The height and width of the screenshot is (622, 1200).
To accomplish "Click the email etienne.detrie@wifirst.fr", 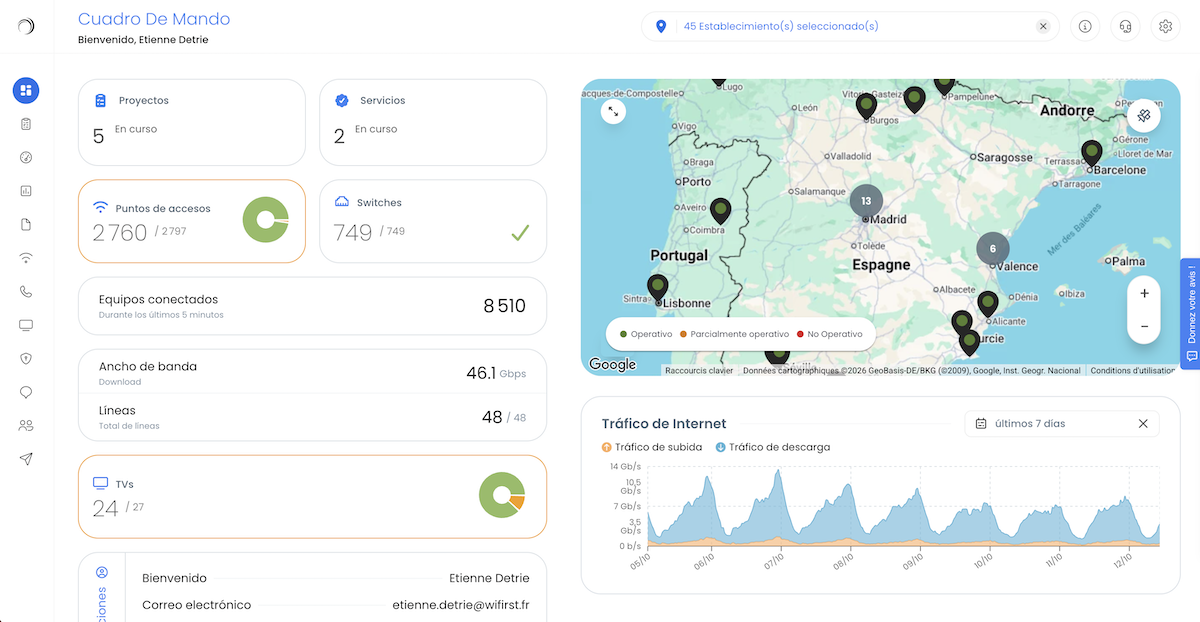I will [461, 605].
